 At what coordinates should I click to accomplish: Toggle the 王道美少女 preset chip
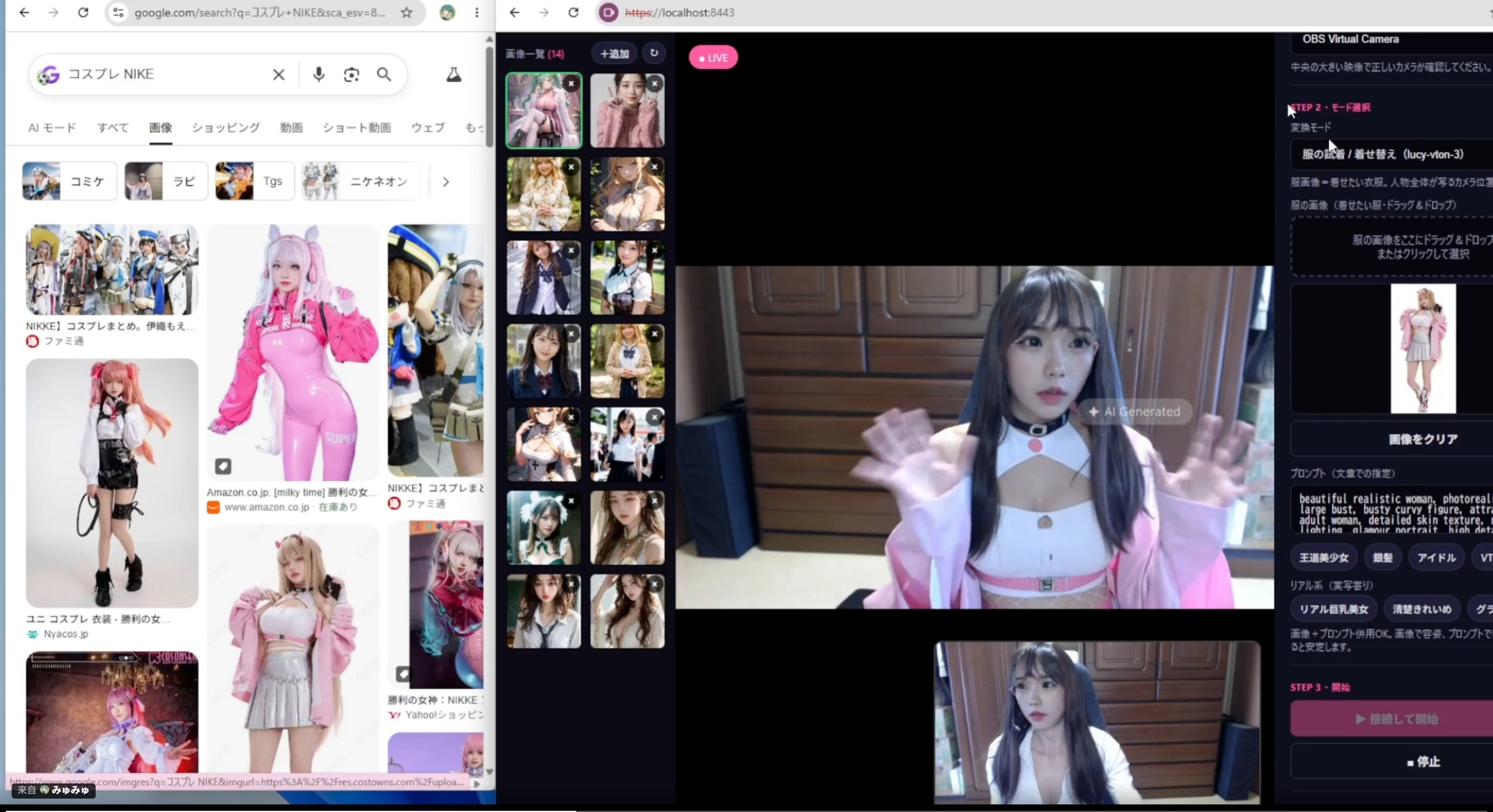click(x=1324, y=558)
